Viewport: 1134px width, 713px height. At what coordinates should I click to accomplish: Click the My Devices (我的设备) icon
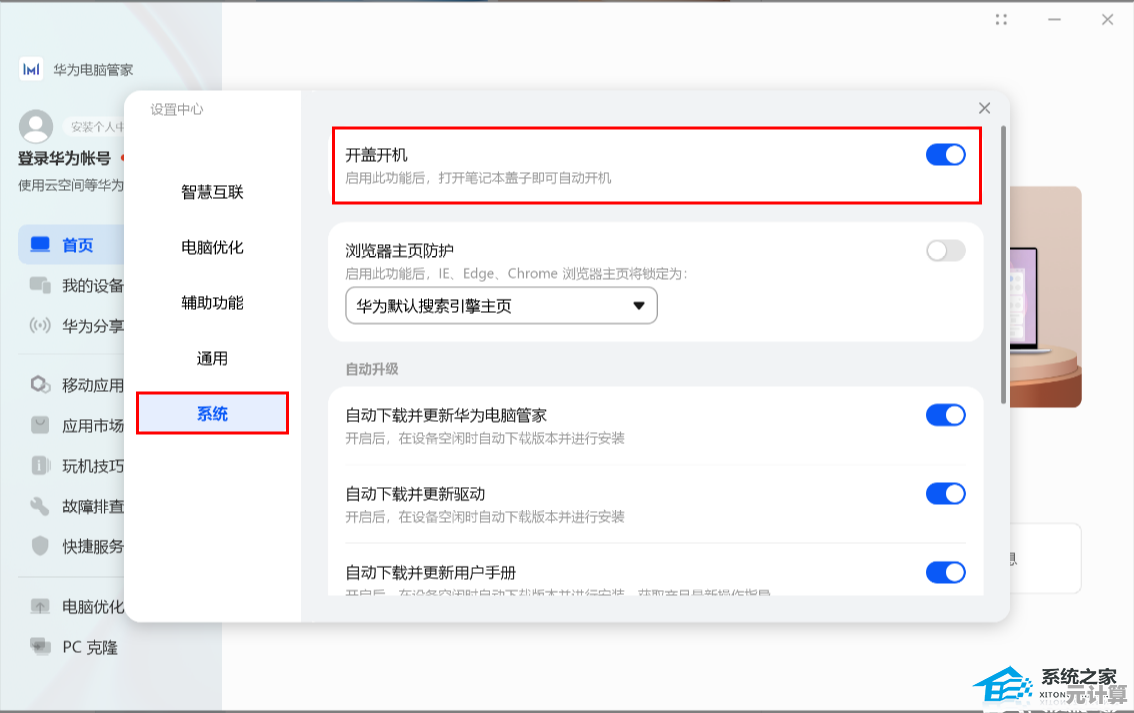point(40,286)
